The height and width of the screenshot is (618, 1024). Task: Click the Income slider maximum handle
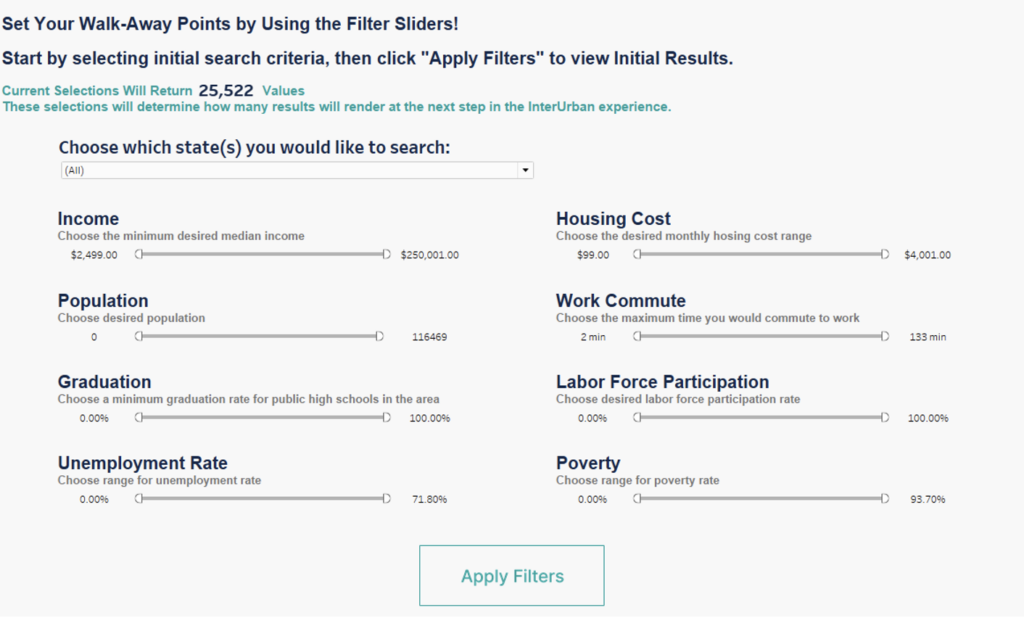(386, 255)
